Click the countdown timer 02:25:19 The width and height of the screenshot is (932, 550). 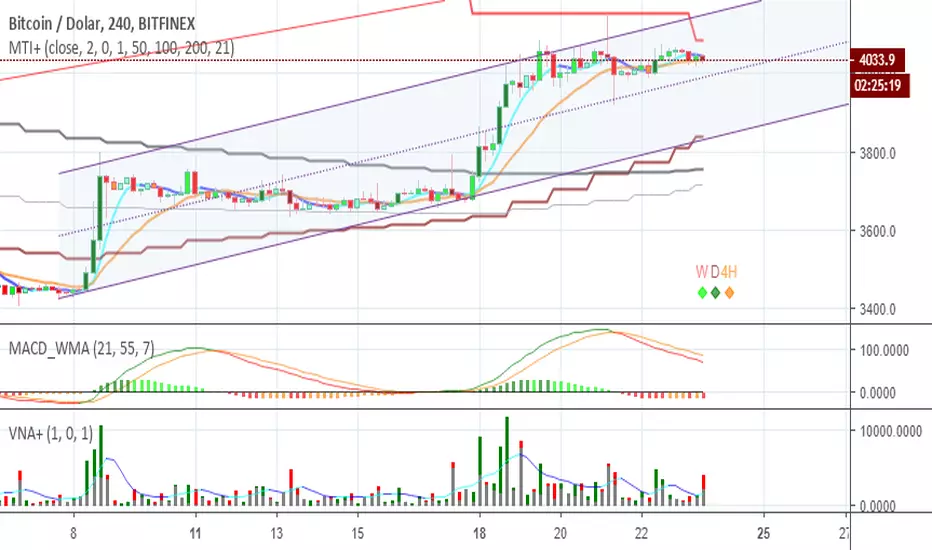(879, 85)
